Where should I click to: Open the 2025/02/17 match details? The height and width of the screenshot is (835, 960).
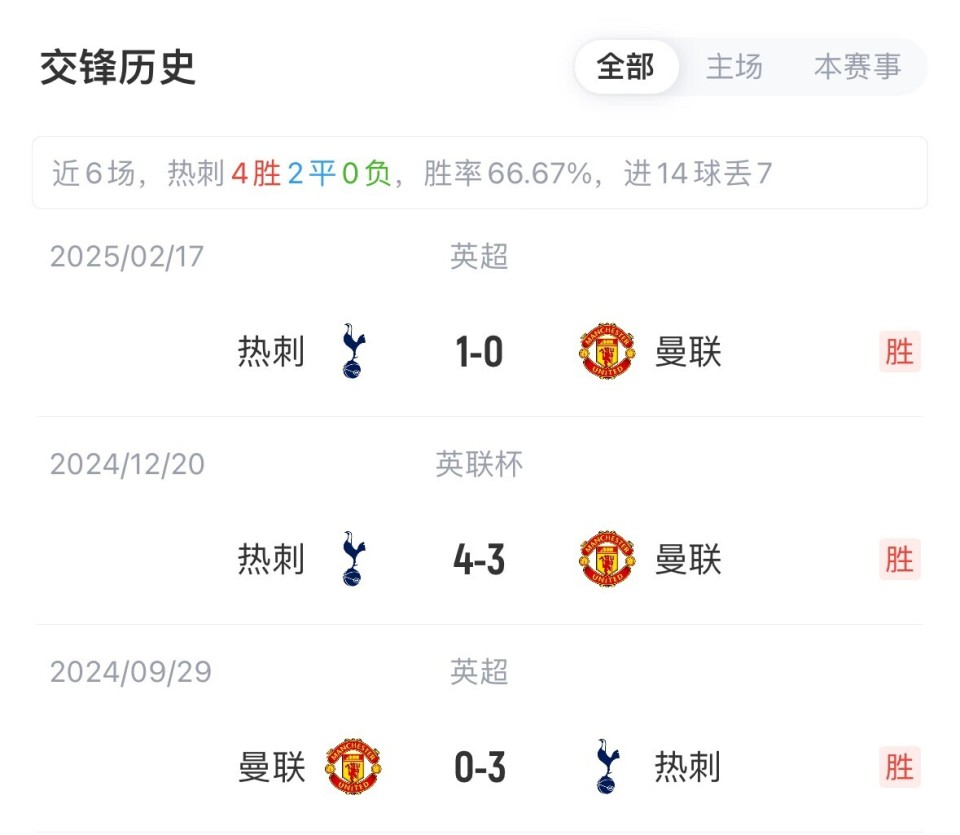coord(480,320)
